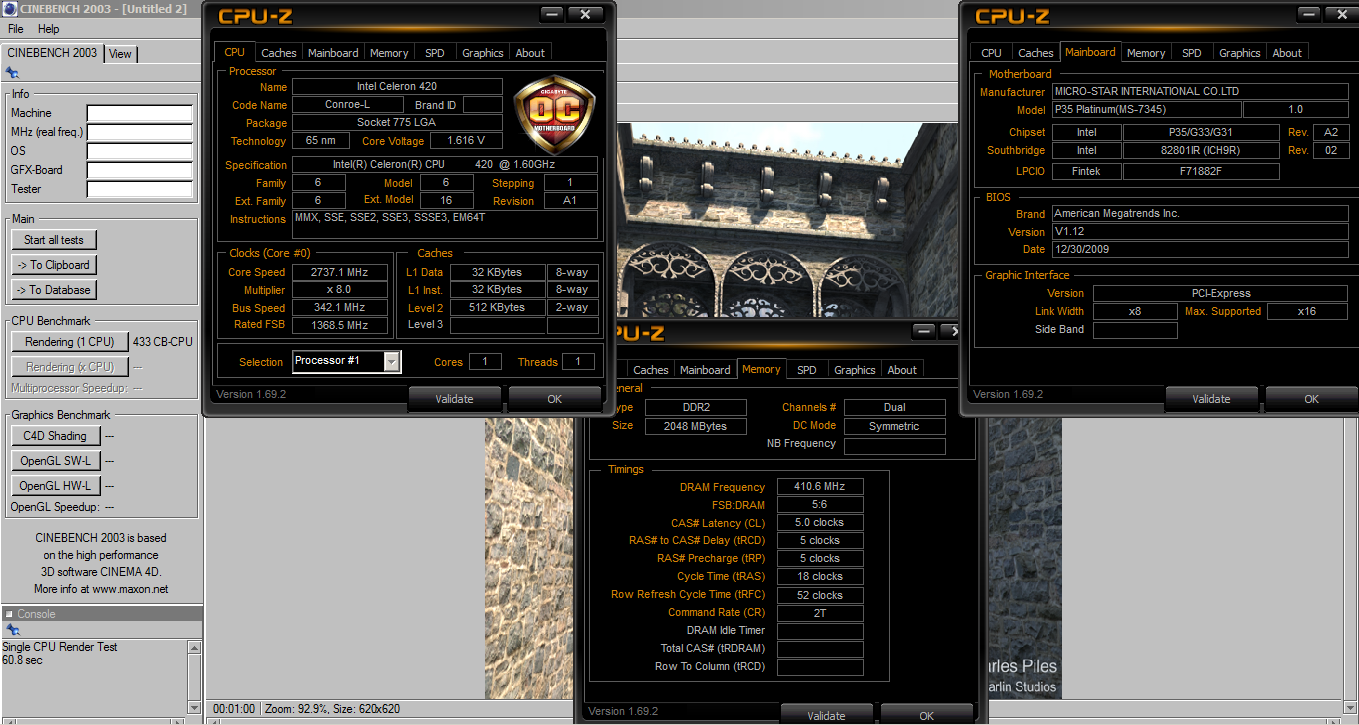Open SPD tab in right CPU-Z window
Image resolution: width=1359 pixels, height=725 pixels.
tap(1192, 53)
